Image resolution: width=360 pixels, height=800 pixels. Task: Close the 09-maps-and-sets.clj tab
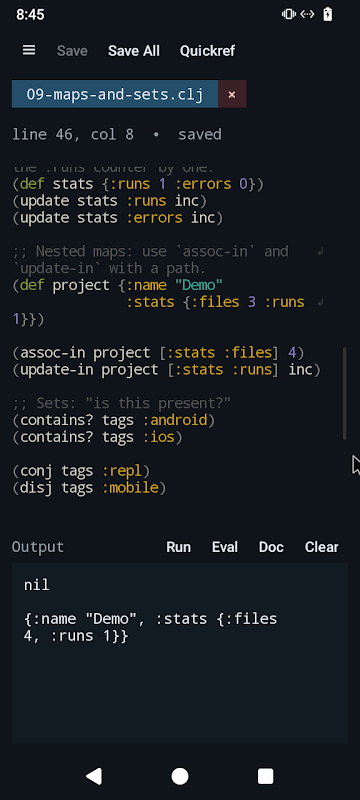[232, 94]
